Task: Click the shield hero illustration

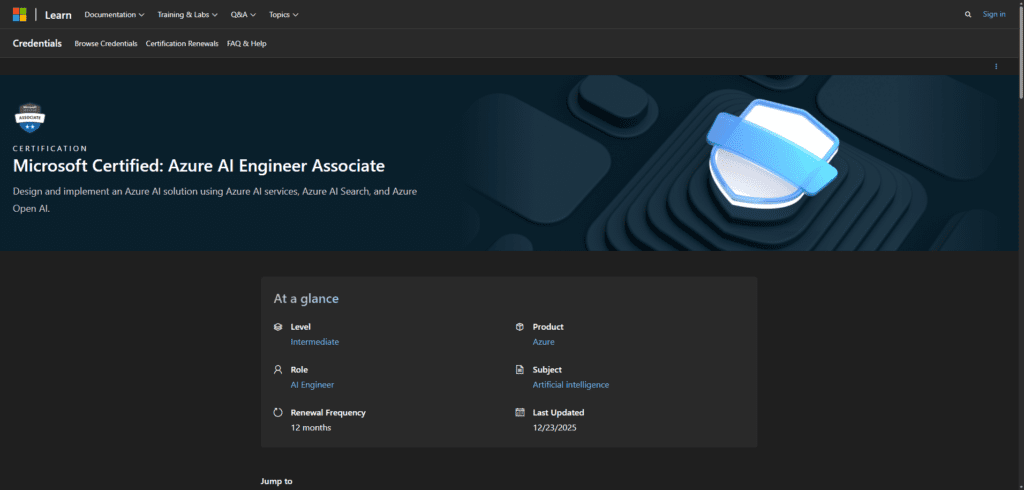Action: point(773,154)
